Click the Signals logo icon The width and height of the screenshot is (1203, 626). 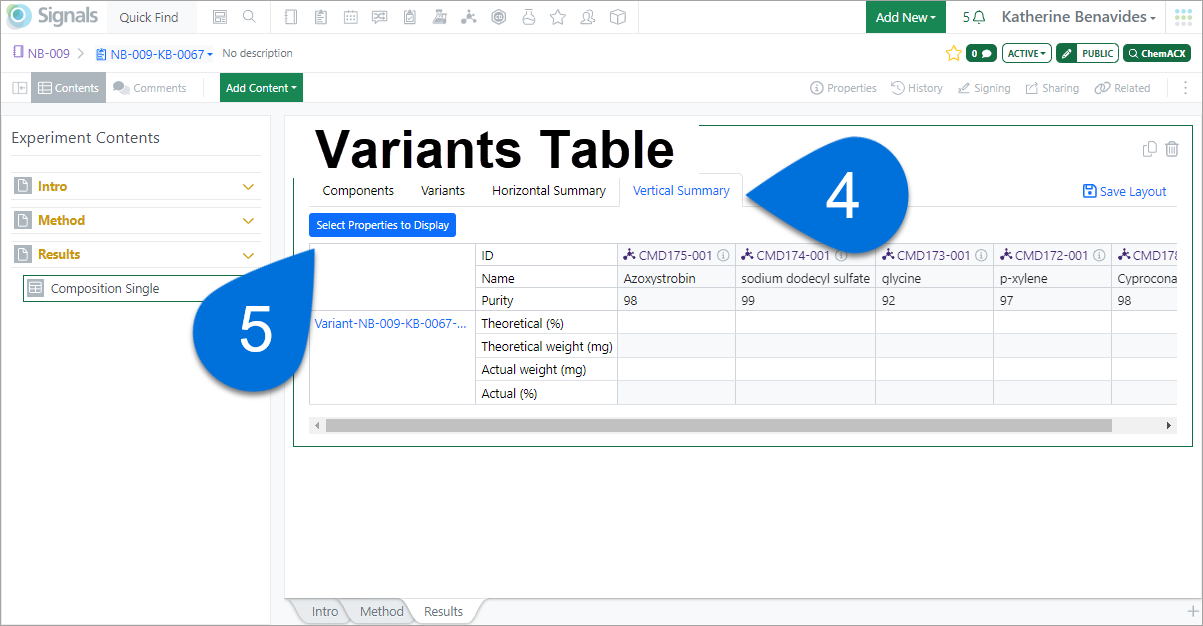click(x=18, y=17)
